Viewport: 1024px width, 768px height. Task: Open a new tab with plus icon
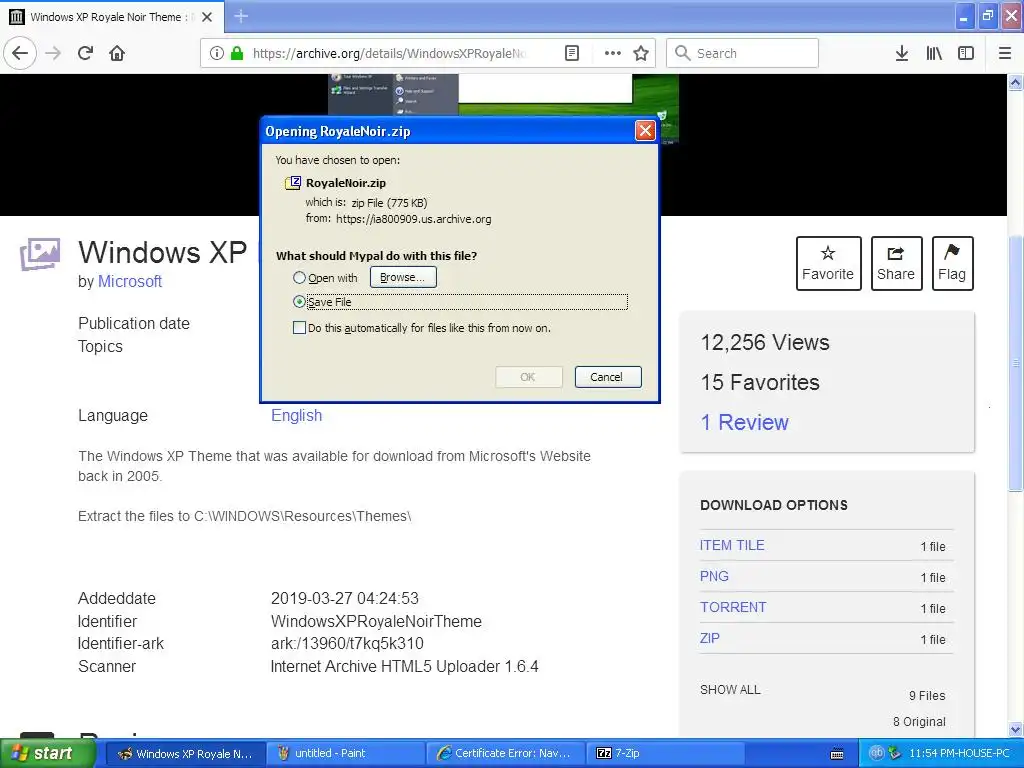pos(241,16)
